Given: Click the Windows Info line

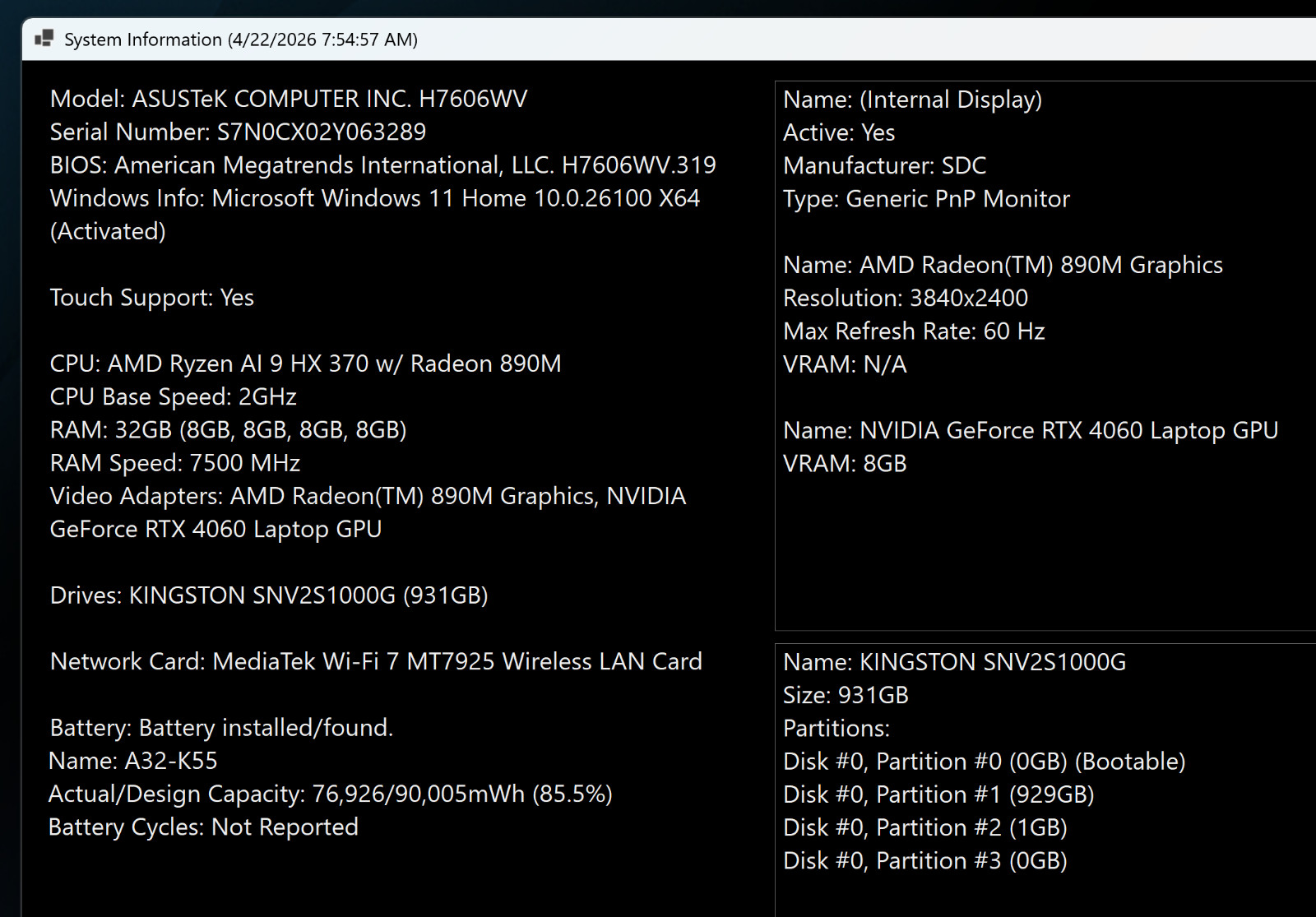Looking at the screenshot, I should click(375, 215).
